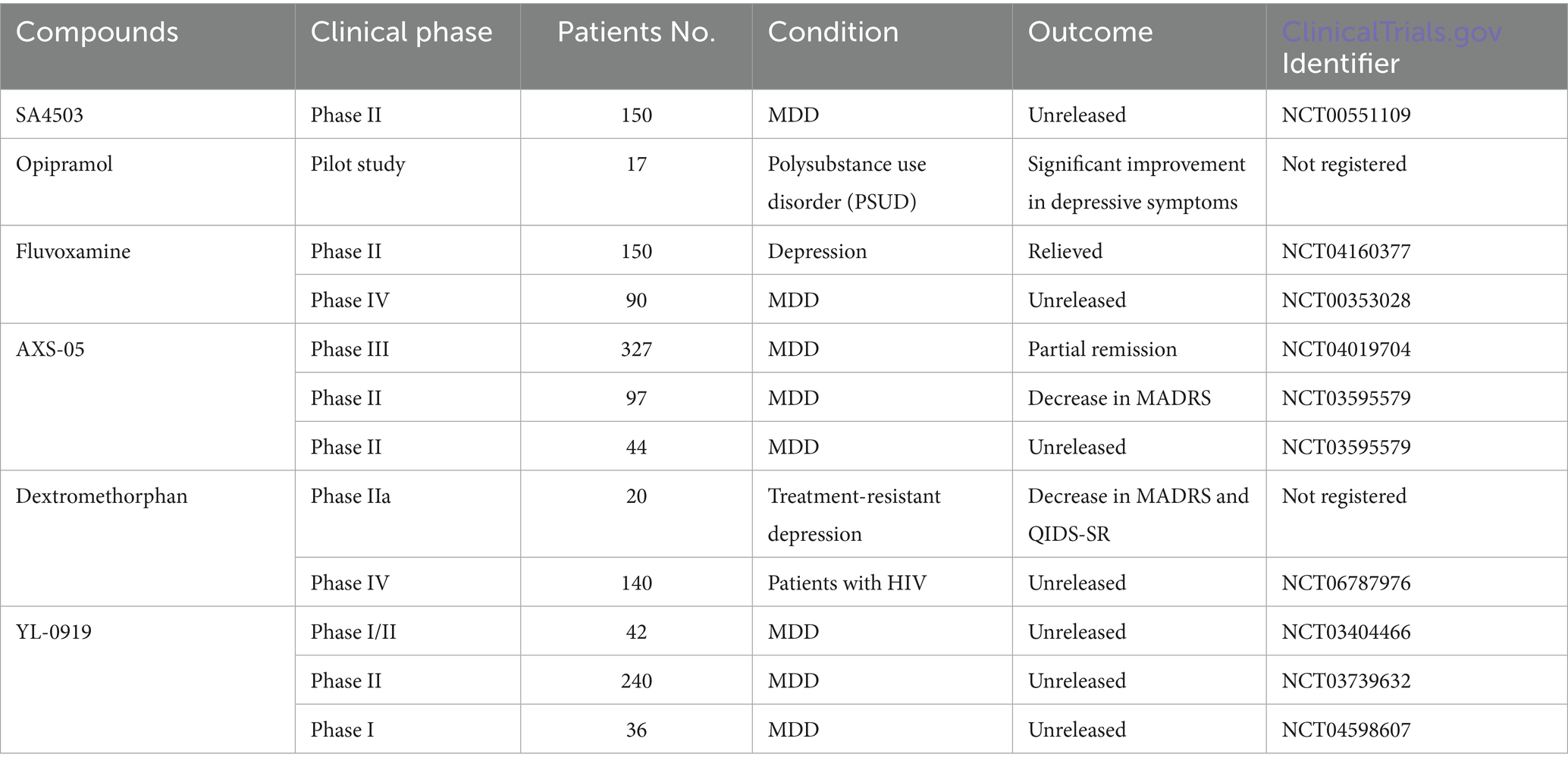Click the Fluvoxamine compound name

point(73,252)
